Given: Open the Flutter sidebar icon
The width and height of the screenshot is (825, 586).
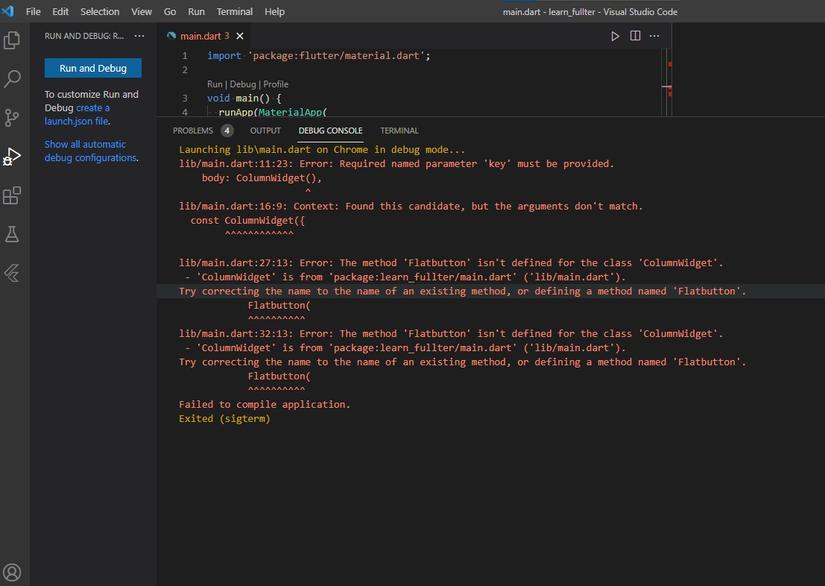Looking at the screenshot, I should pos(13,273).
